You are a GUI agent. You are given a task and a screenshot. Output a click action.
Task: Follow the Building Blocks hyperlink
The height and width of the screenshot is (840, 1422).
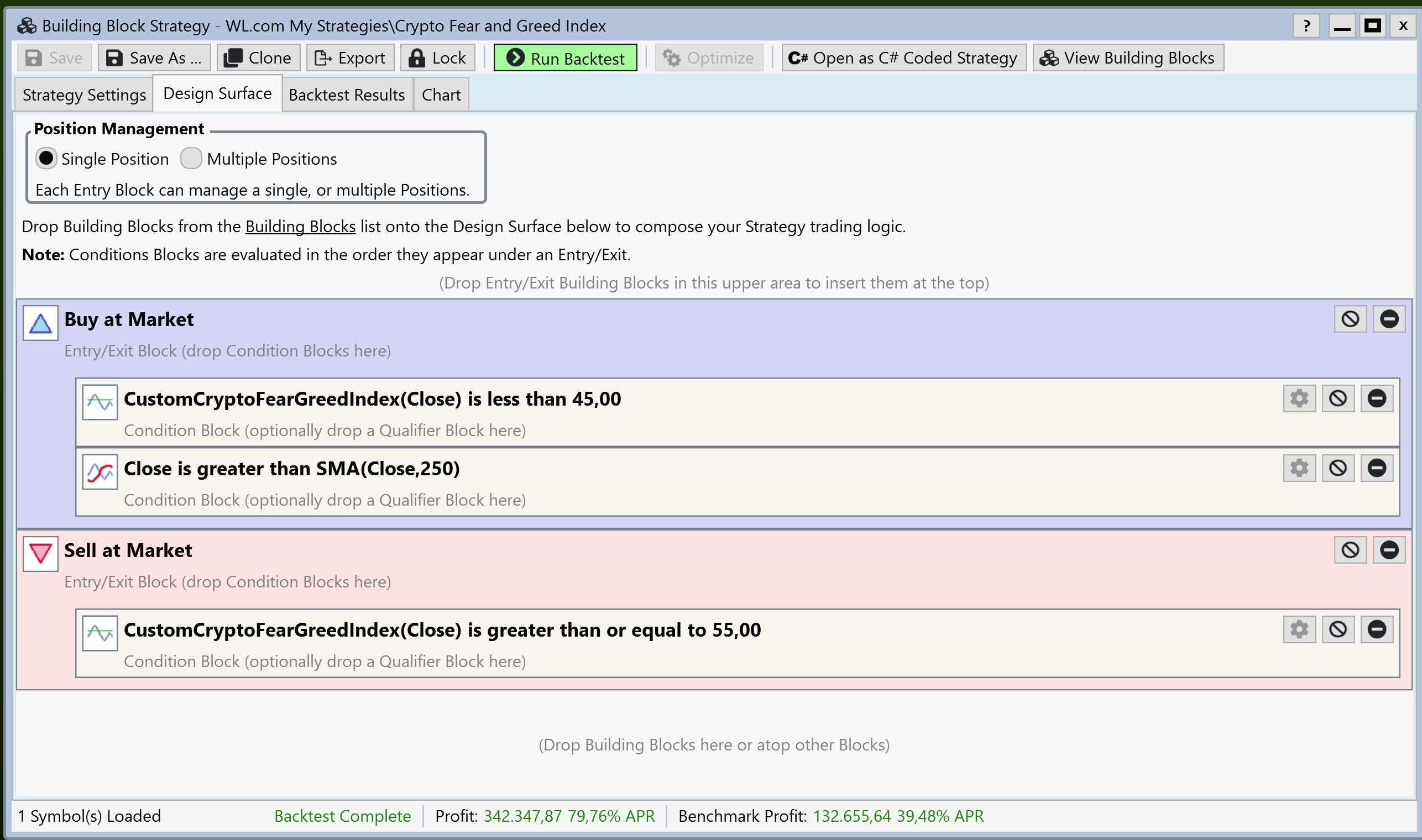tap(300, 227)
